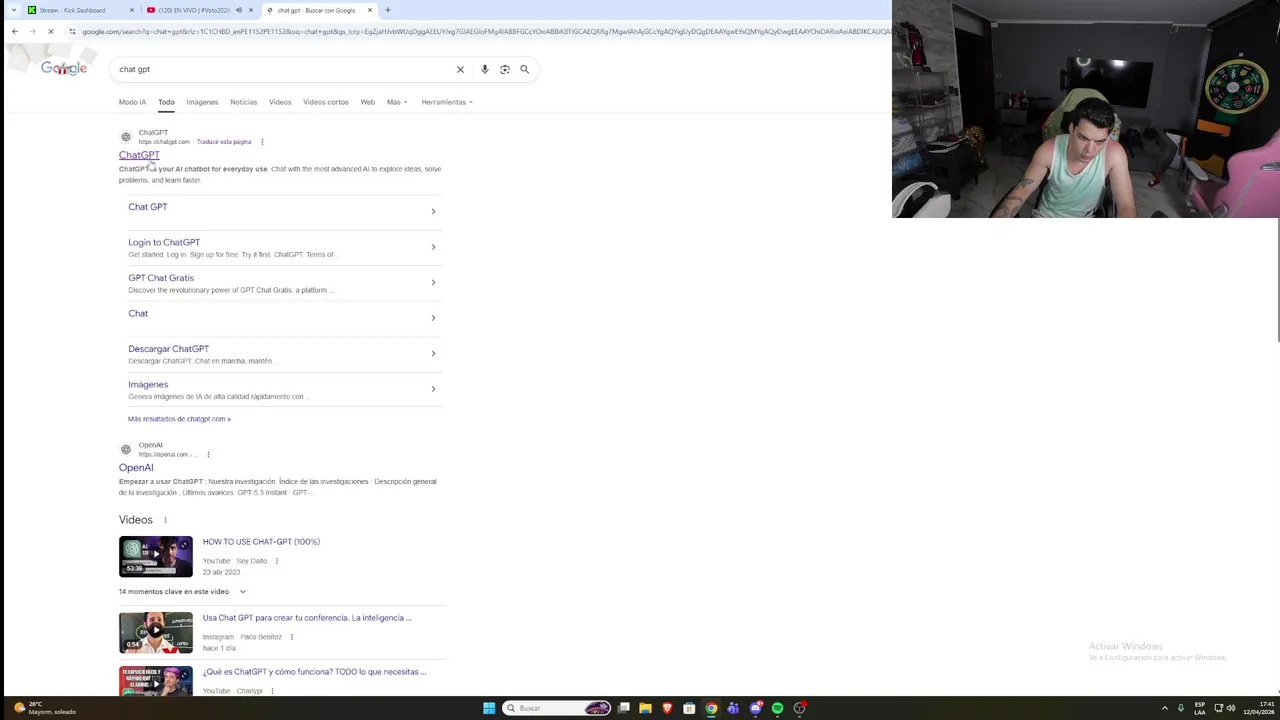The image size is (1280, 720).
Task: Select the Todo results tab
Action: click(166, 102)
